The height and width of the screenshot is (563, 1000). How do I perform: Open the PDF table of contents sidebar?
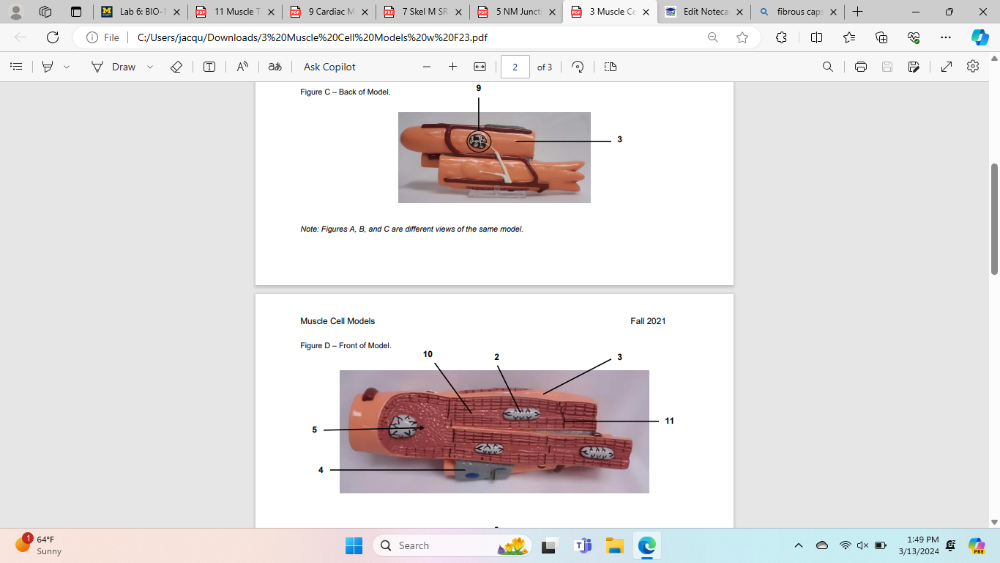pos(16,67)
